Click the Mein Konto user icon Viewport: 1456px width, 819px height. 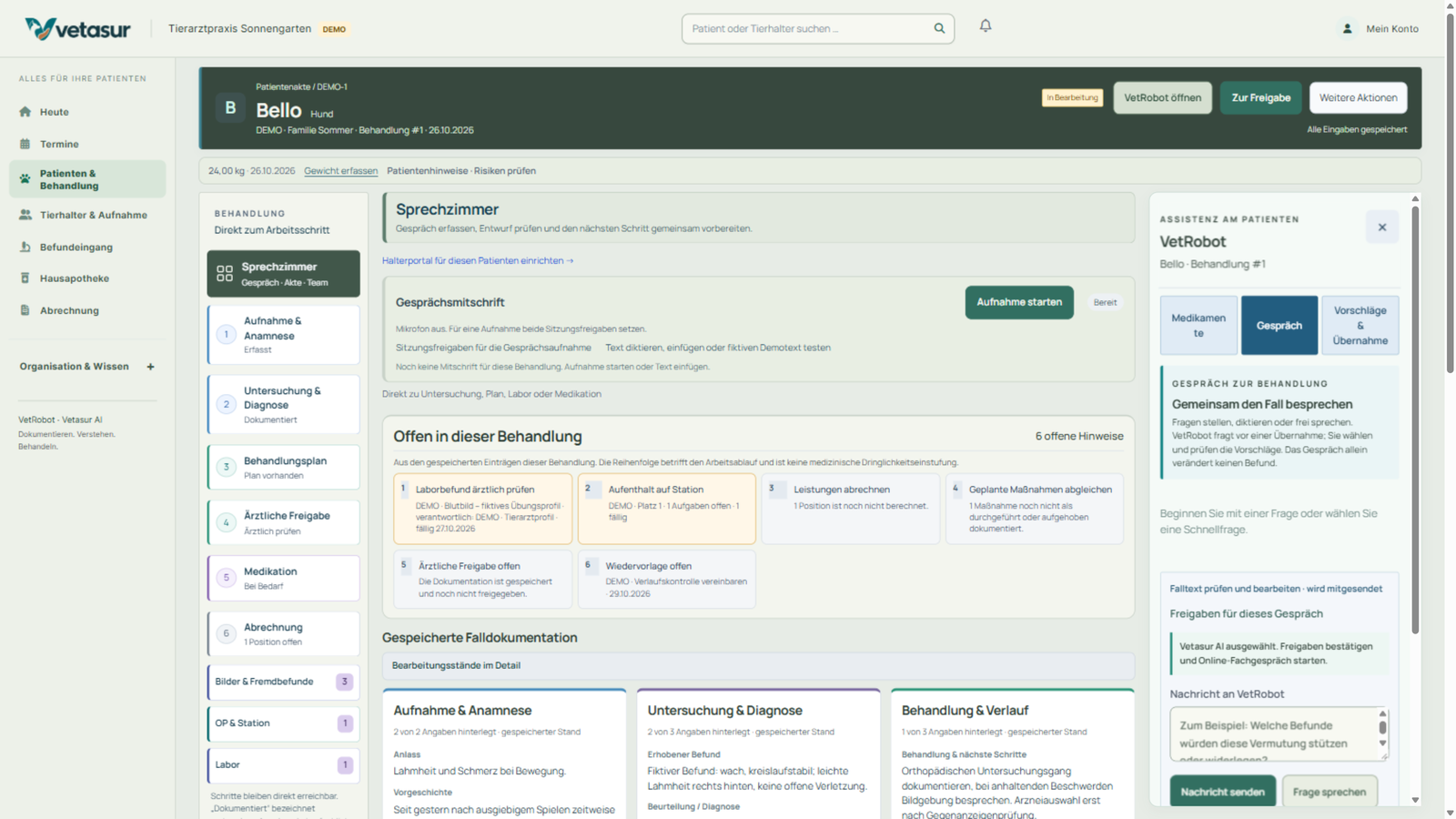(1348, 28)
